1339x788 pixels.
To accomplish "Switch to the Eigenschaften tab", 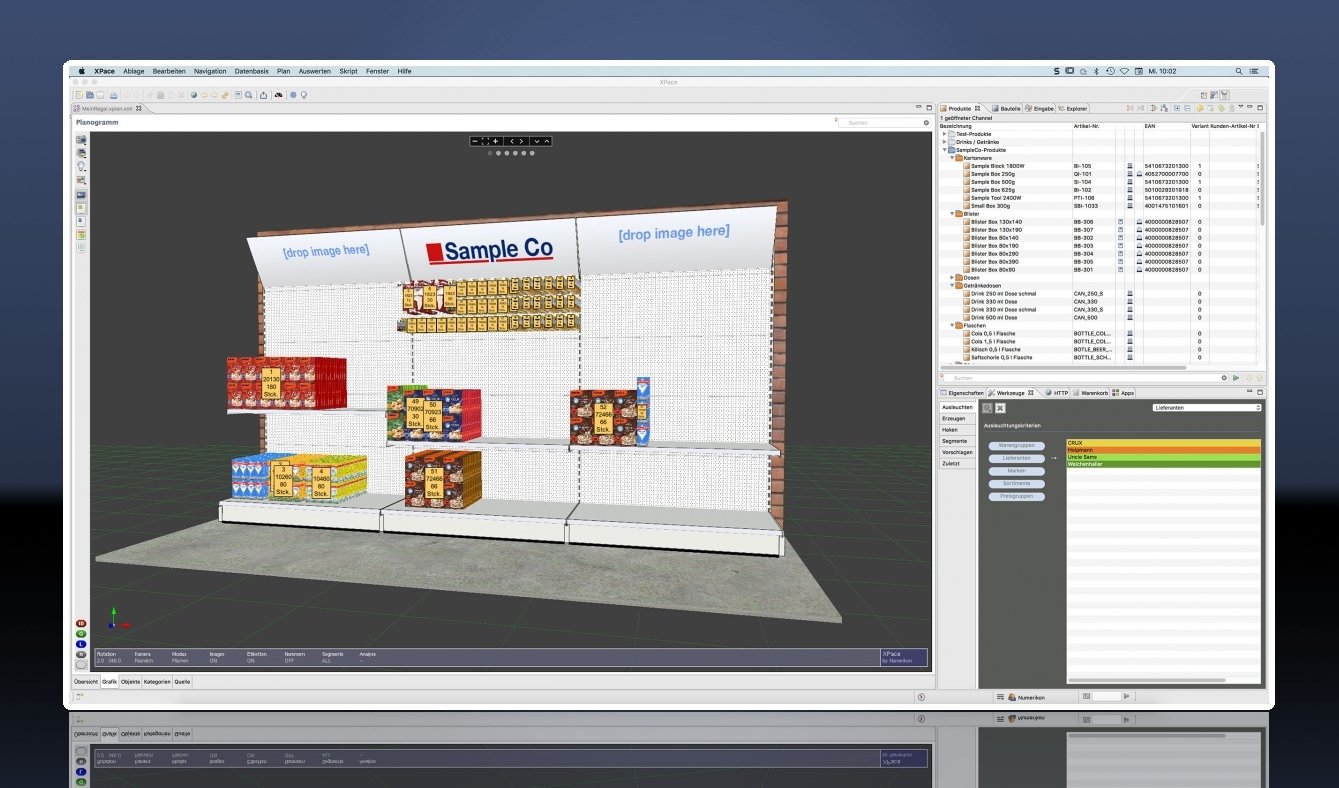I will coord(962,393).
